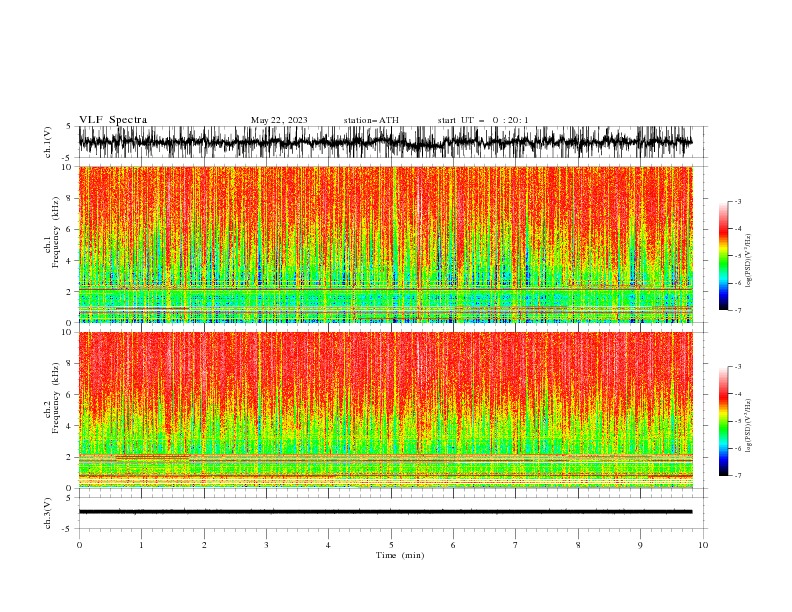
Task: Click the time axis tick label "8"
Action: tap(578, 545)
